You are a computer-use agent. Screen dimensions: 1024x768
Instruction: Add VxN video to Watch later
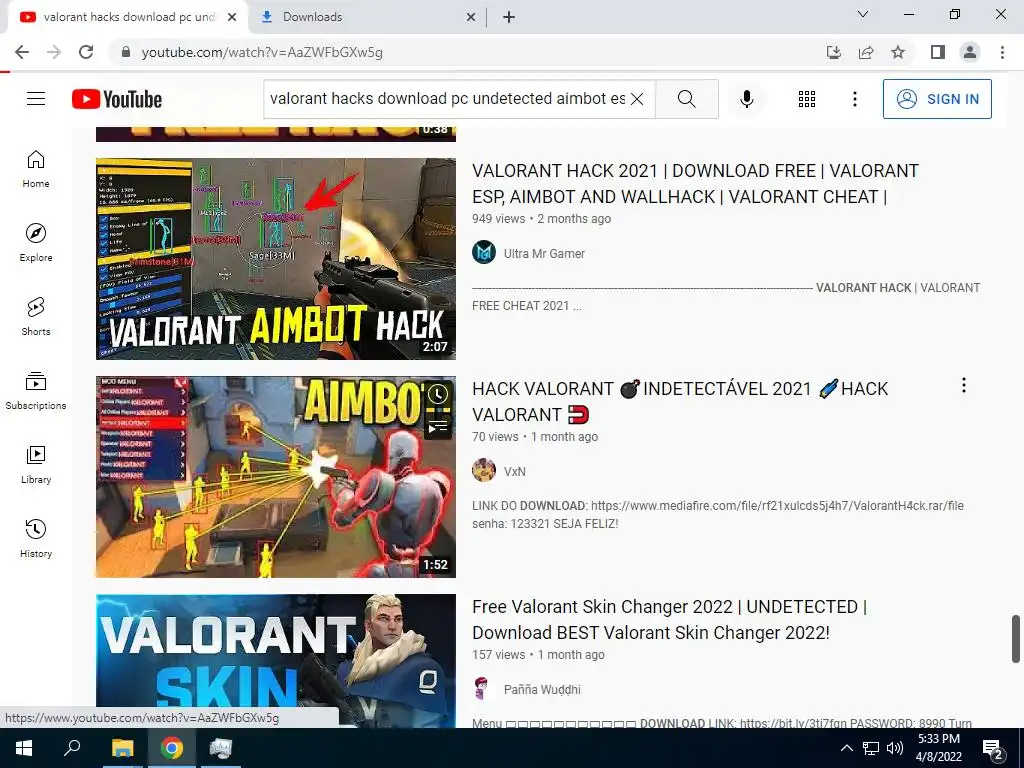pyautogui.click(x=438, y=394)
